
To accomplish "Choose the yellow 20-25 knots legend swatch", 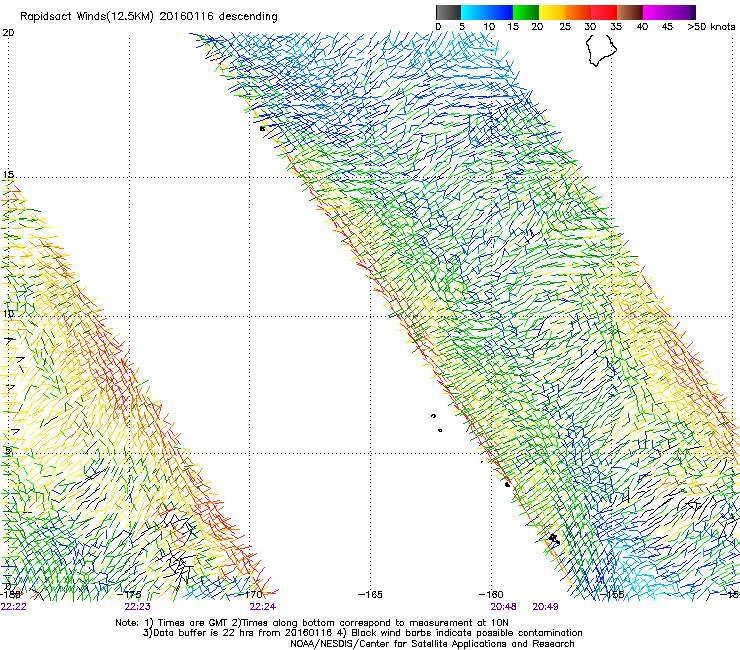I will point(552,12).
